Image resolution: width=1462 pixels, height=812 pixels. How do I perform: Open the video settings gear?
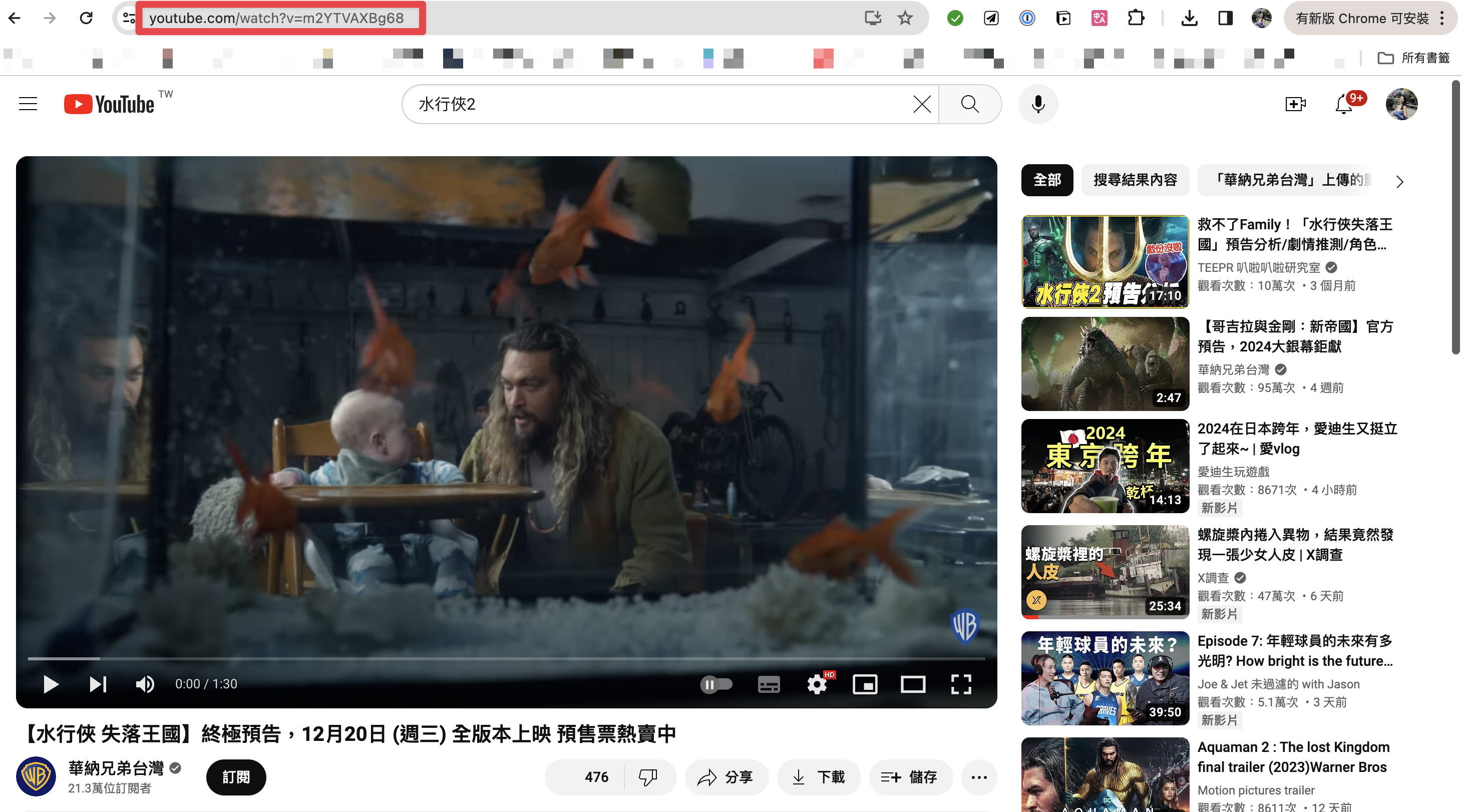[x=817, y=684]
